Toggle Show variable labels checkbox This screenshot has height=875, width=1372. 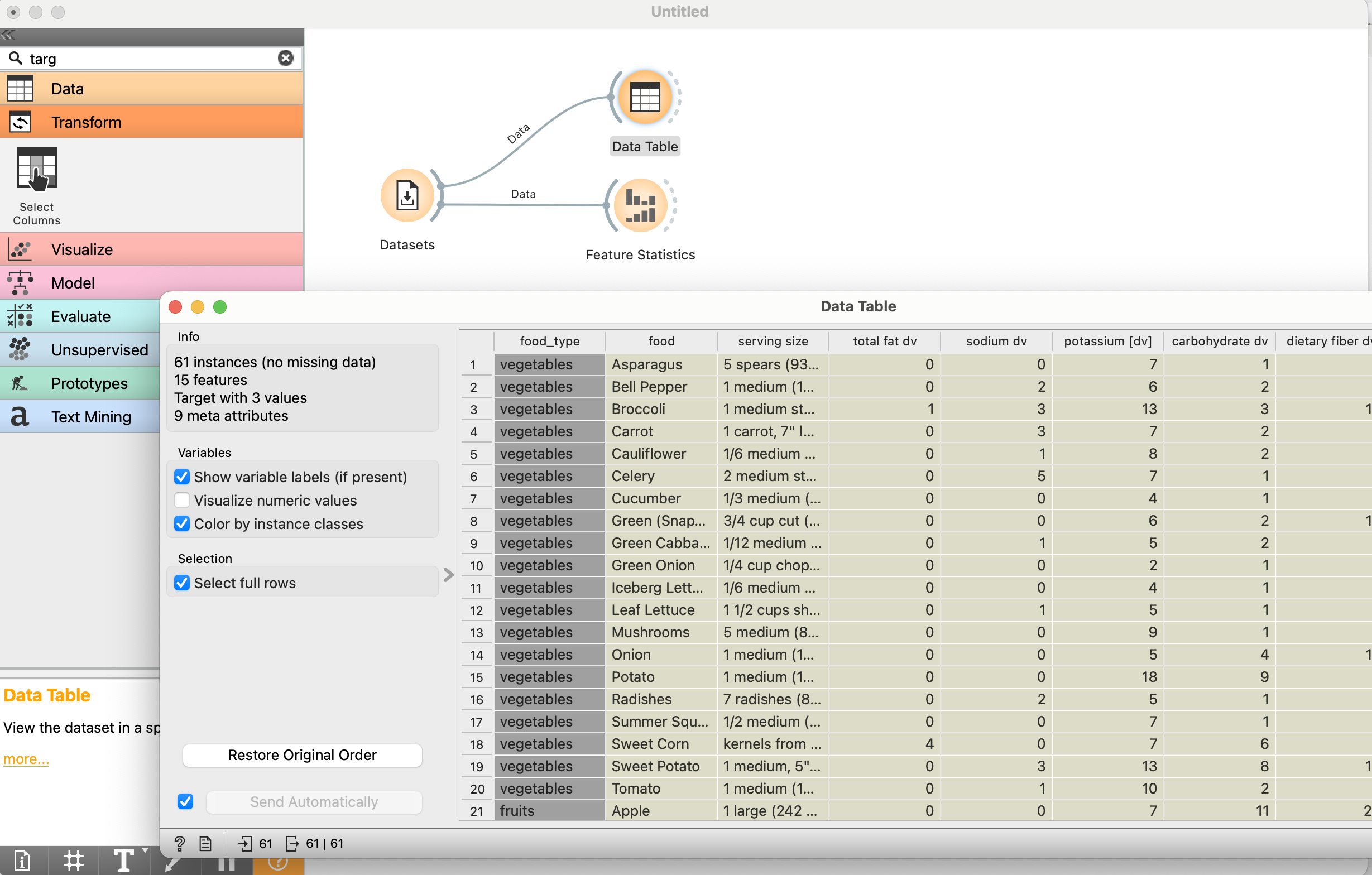coord(182,477)
